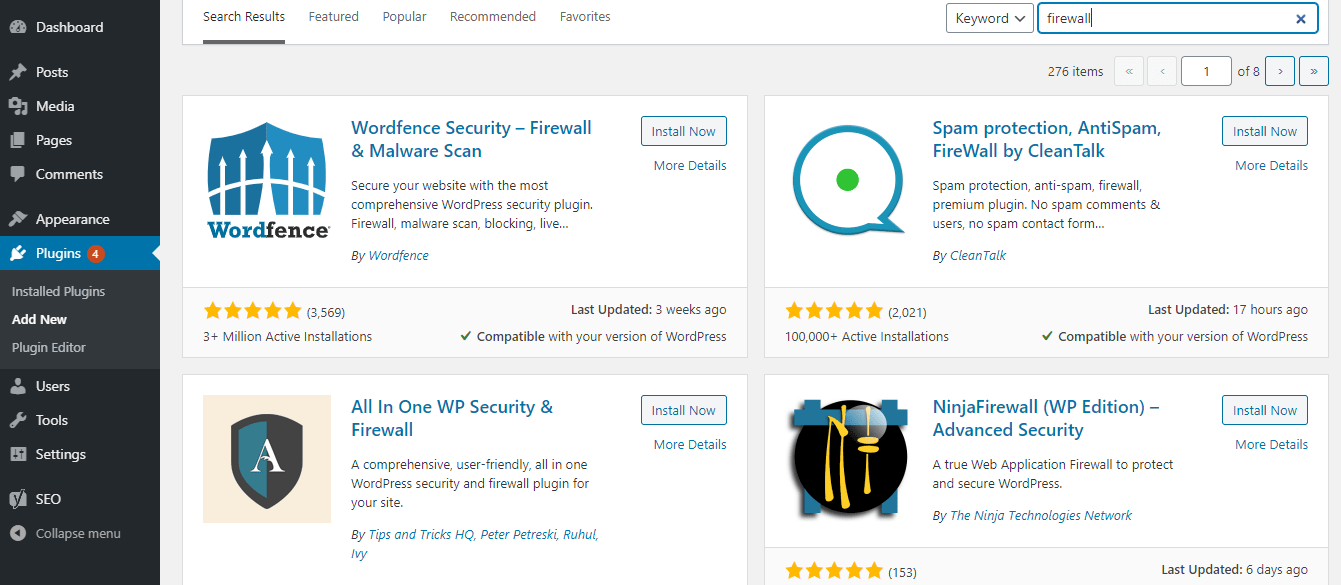Jump to last page of results
The height and width of the screenshot is (585, 1341).
click(1314, 71)
